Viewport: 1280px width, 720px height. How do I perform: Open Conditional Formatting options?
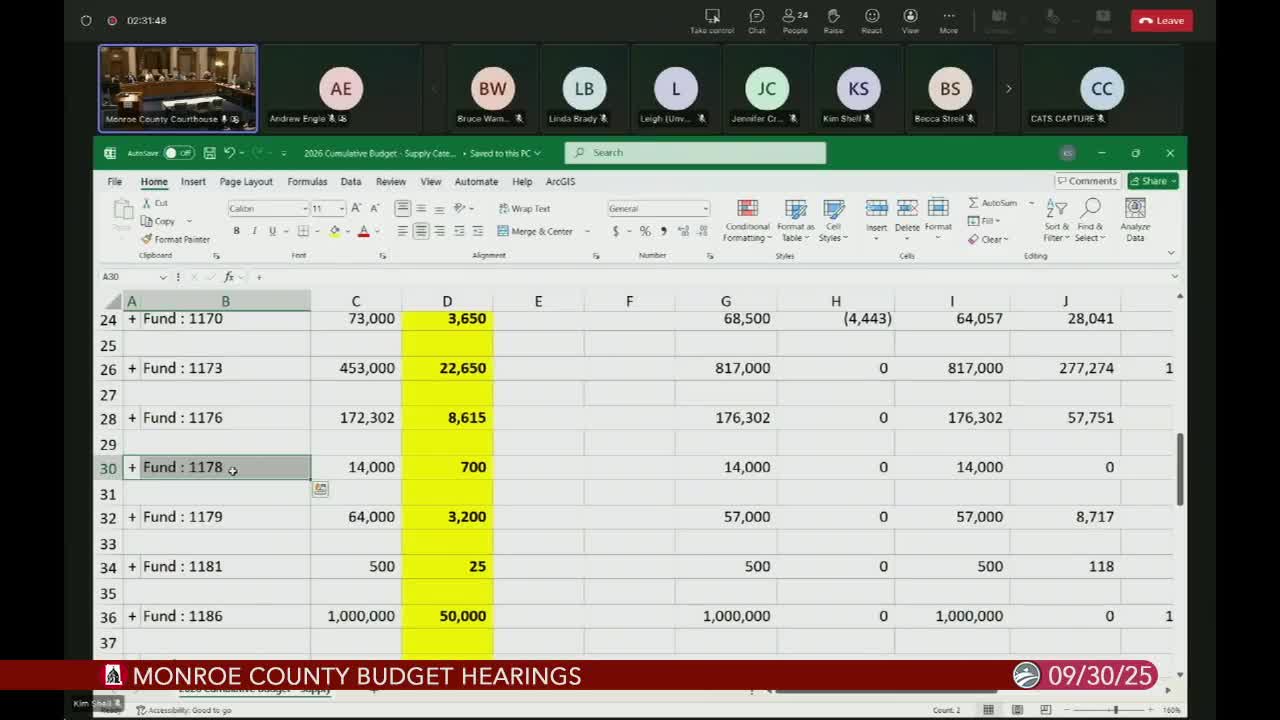[x=747, y=220]
